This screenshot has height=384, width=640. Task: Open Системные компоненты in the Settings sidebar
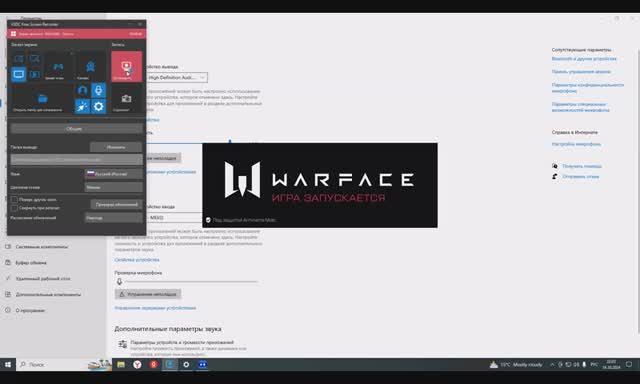42,246
